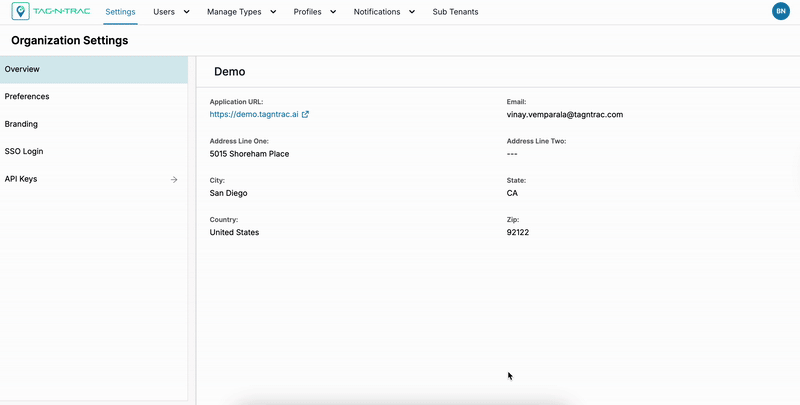Click the Demo organization heading

pos(230,72)
